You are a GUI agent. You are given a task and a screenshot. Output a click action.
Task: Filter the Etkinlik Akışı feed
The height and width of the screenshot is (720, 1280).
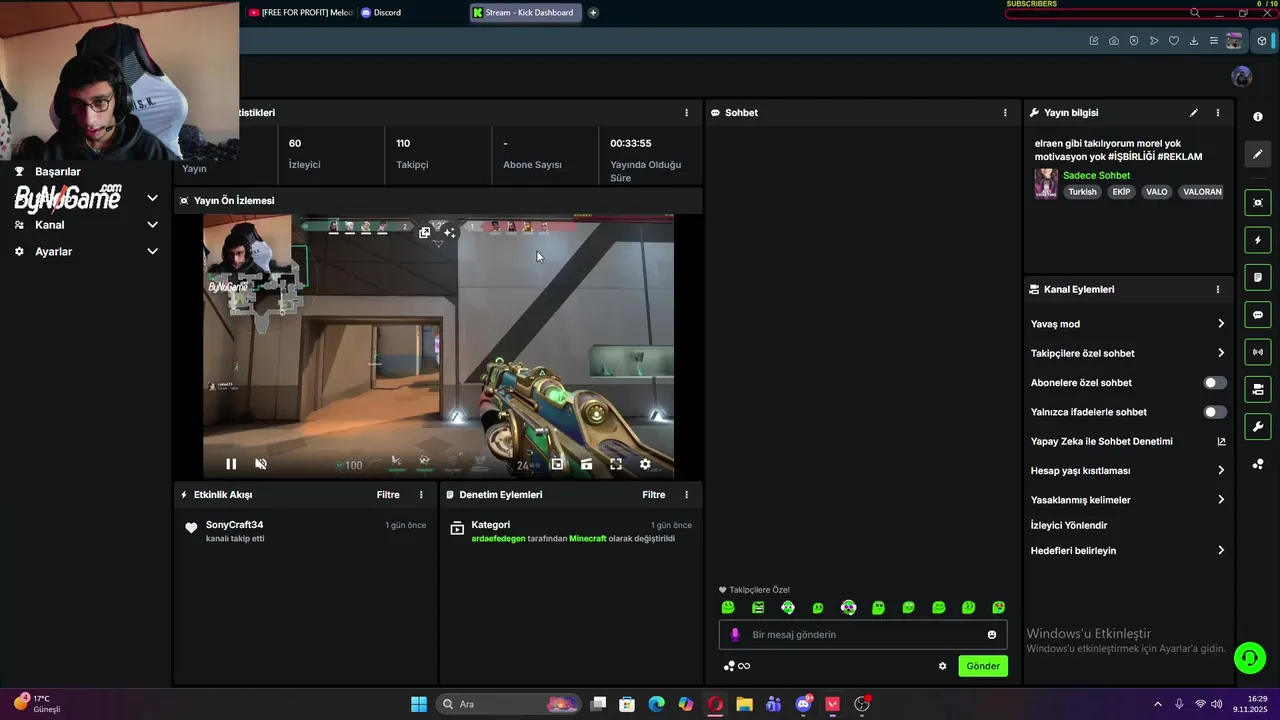(x=388, y=495)
